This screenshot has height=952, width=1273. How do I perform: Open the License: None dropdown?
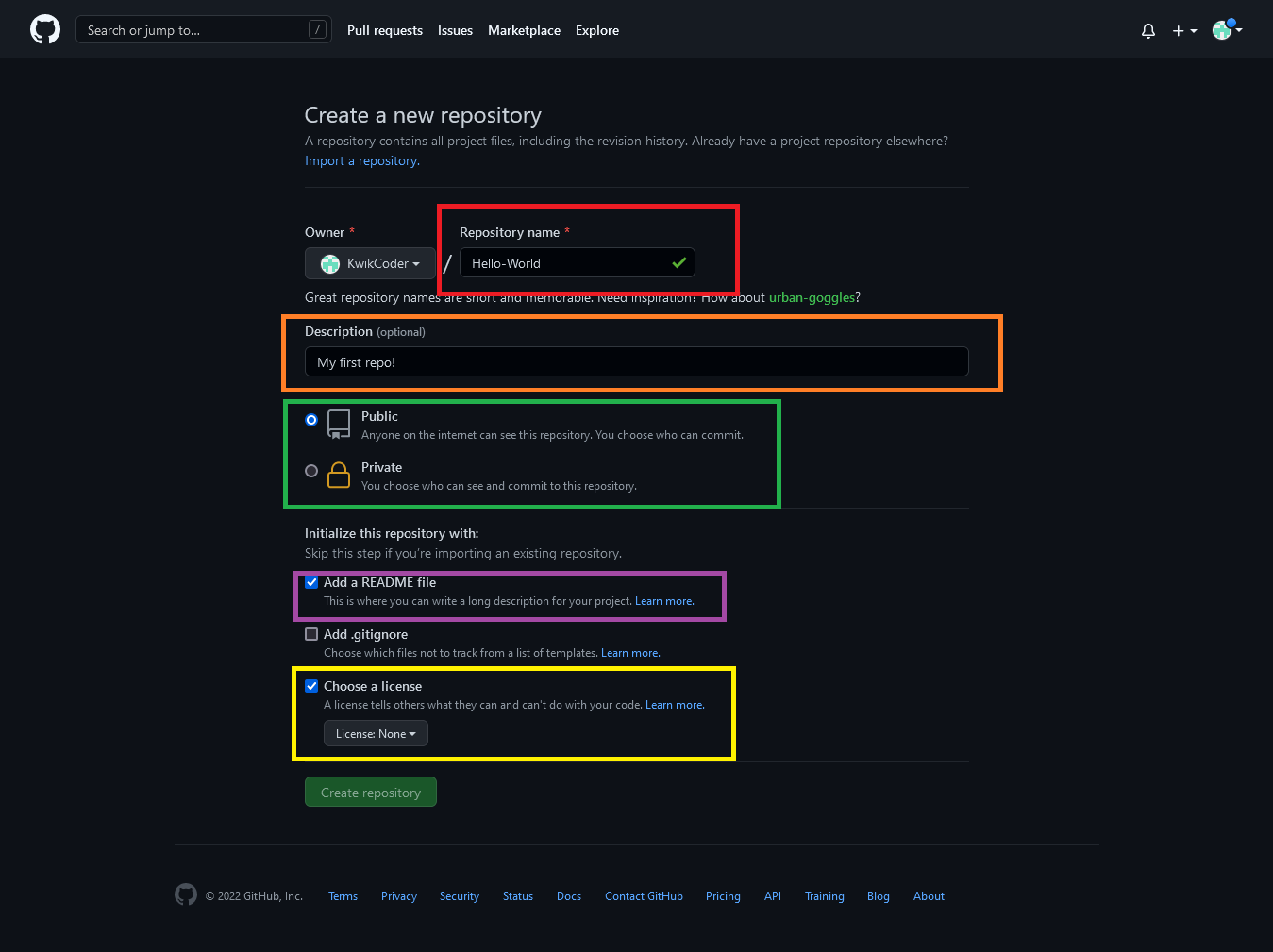[x=376, y=733]
